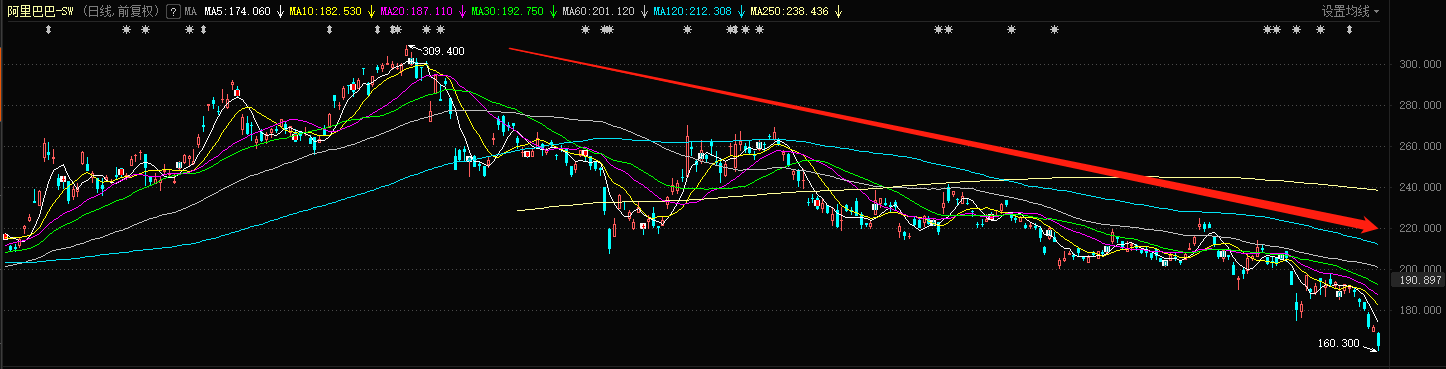Click the 200.000 price axis label

(1420, 269)
